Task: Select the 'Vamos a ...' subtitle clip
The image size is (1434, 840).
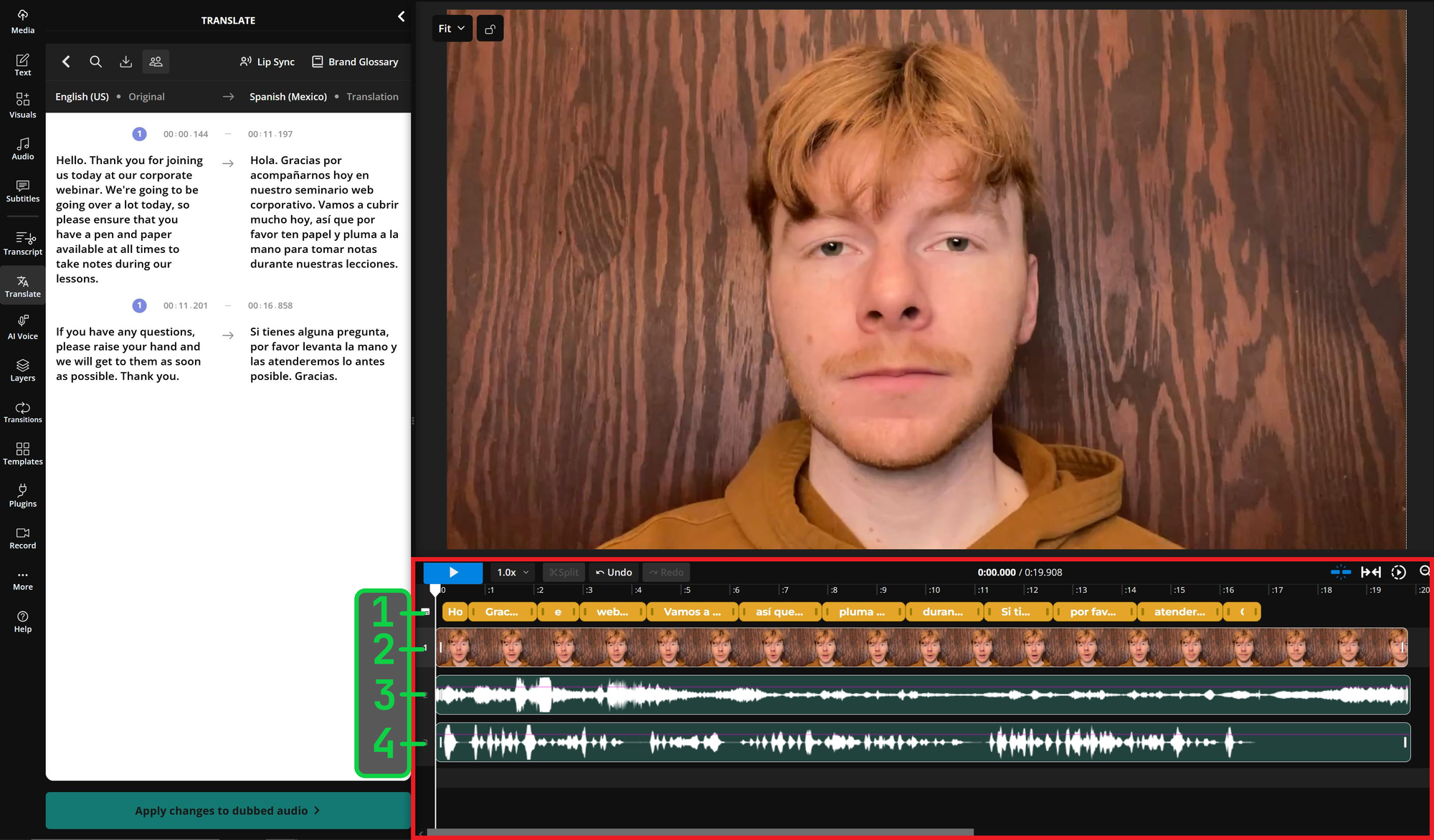Action: point(692,611)
